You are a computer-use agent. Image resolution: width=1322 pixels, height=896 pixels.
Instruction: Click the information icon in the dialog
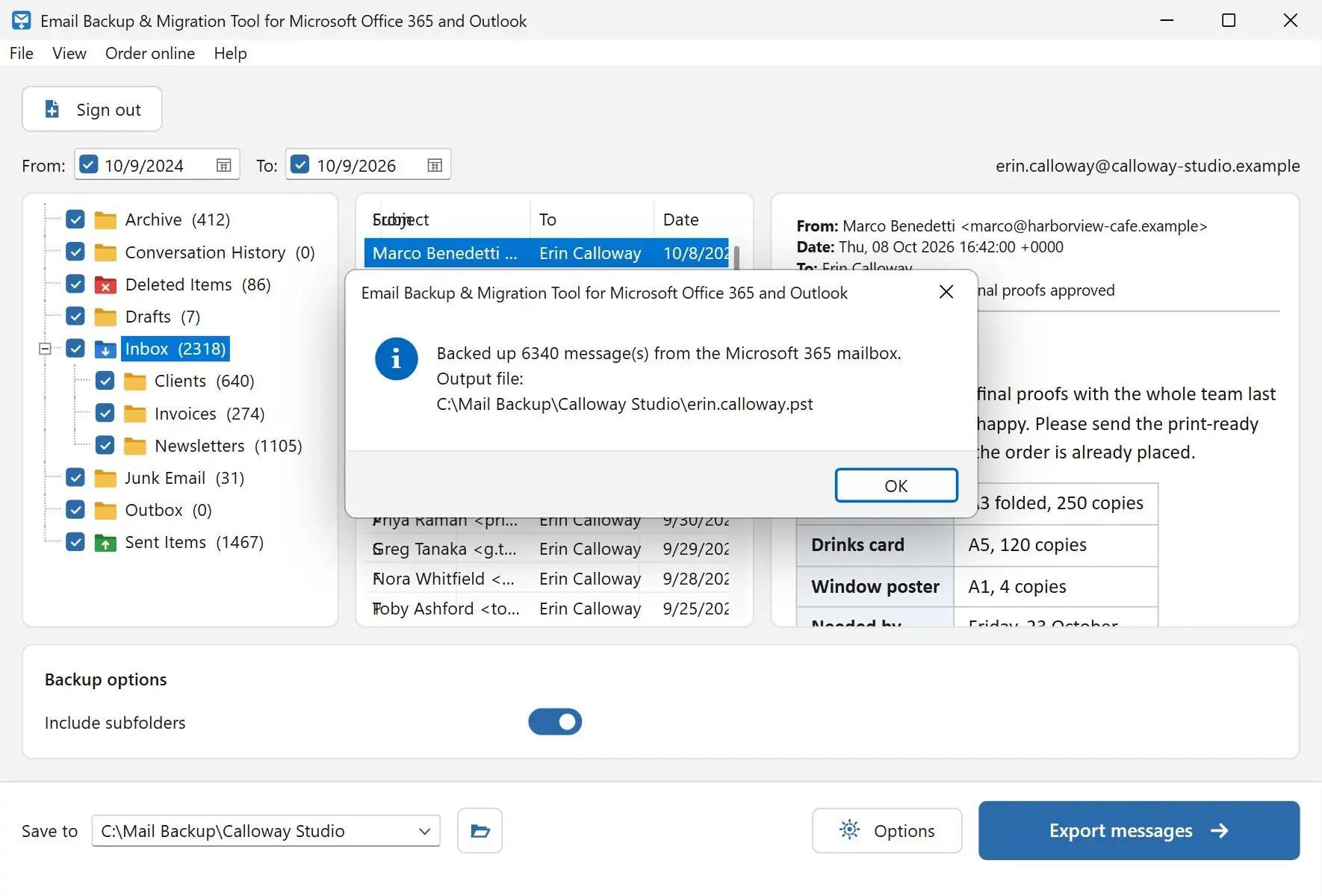[396, 359]
